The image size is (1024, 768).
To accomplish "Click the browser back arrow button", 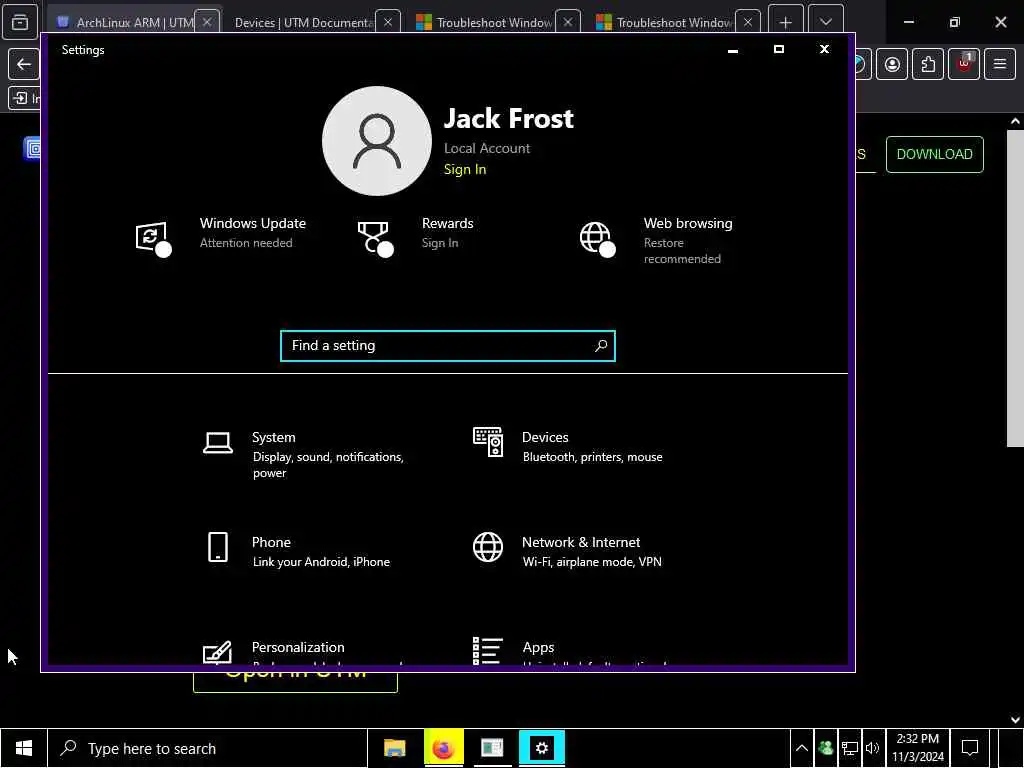I will click(x=24, y=64).
